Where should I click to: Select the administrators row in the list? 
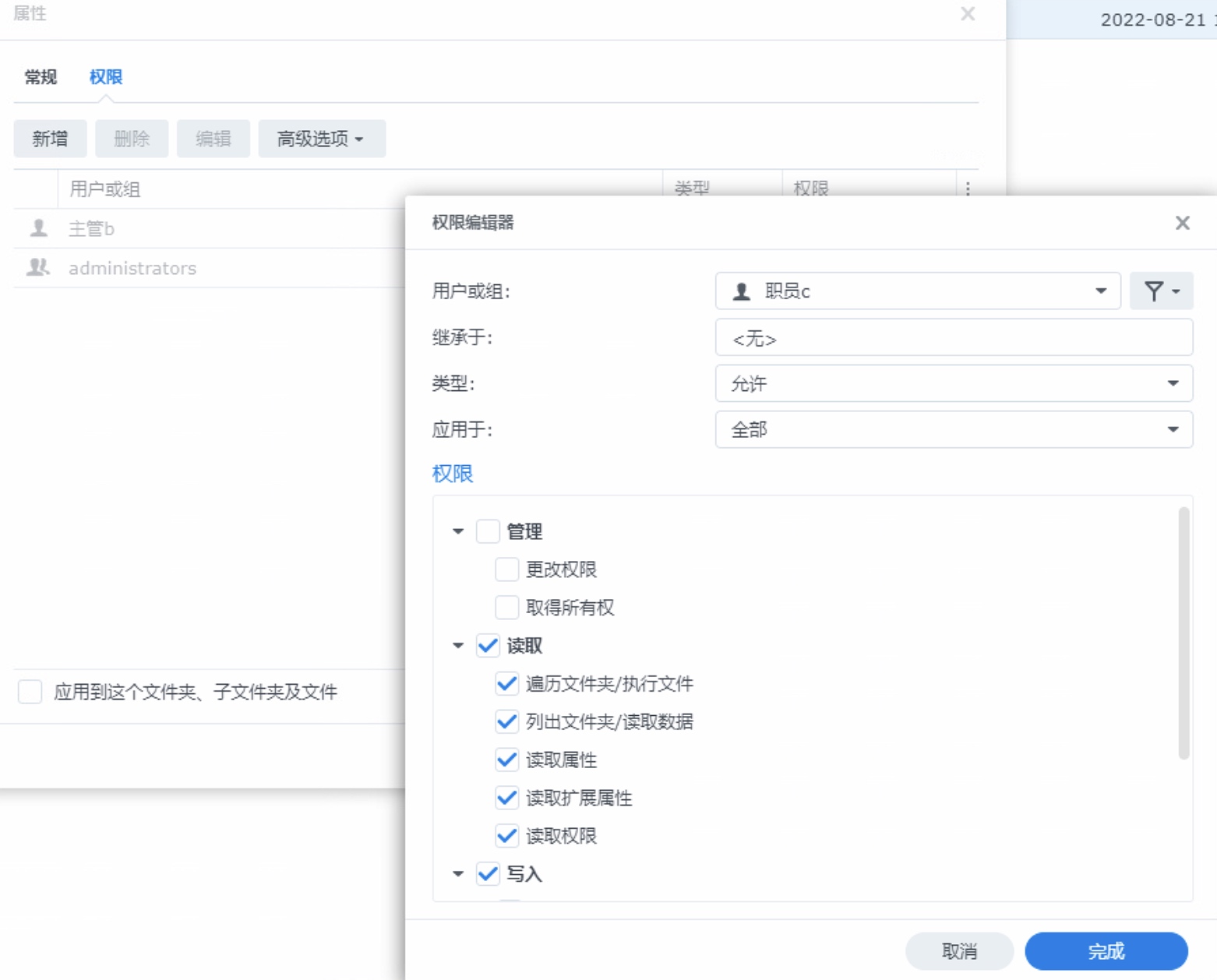[x=210, y=268]
